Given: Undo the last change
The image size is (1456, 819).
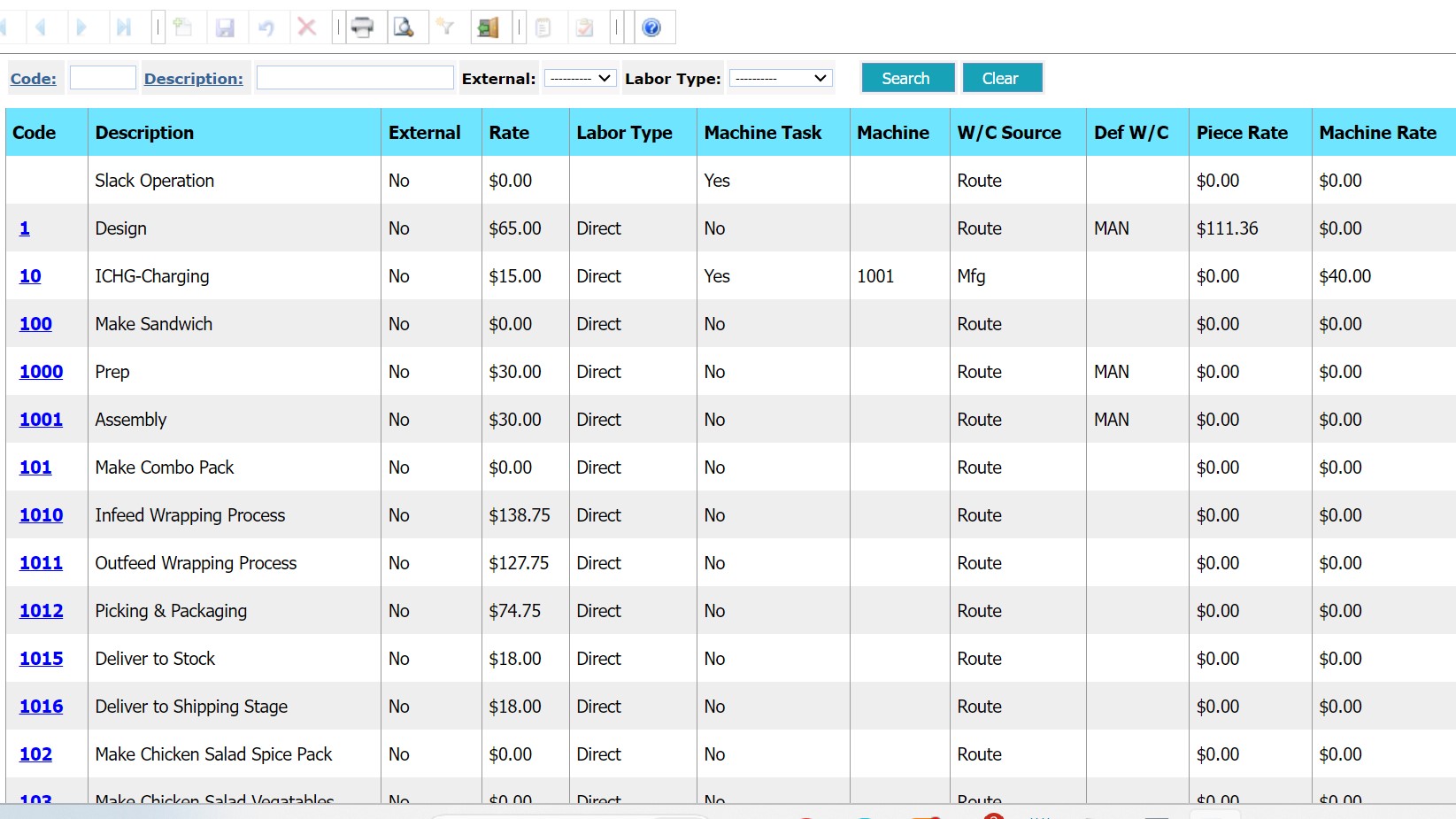Looking at the screenshot, I should click(266, 27).
